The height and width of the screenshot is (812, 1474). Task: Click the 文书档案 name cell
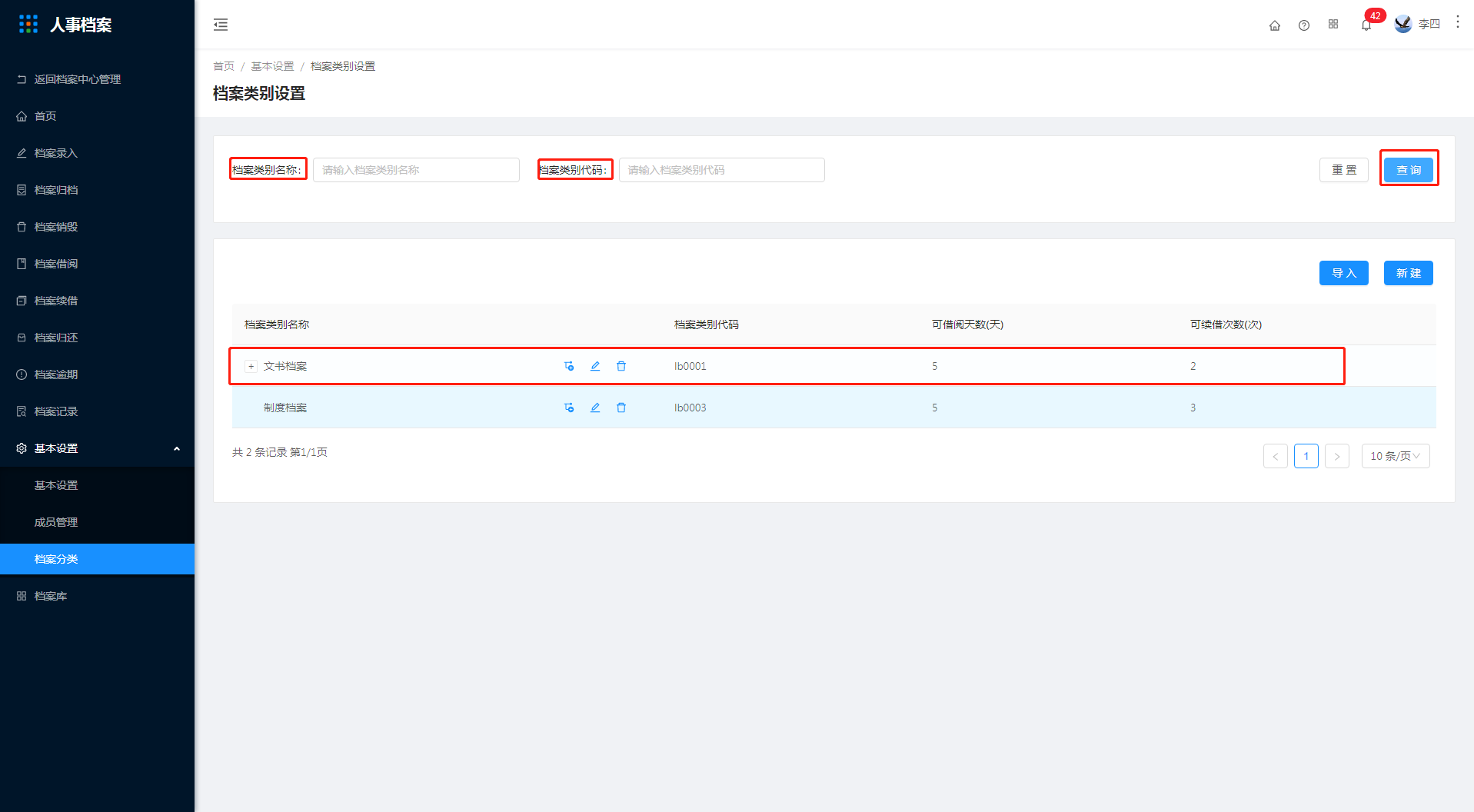[x=285, y=366]
